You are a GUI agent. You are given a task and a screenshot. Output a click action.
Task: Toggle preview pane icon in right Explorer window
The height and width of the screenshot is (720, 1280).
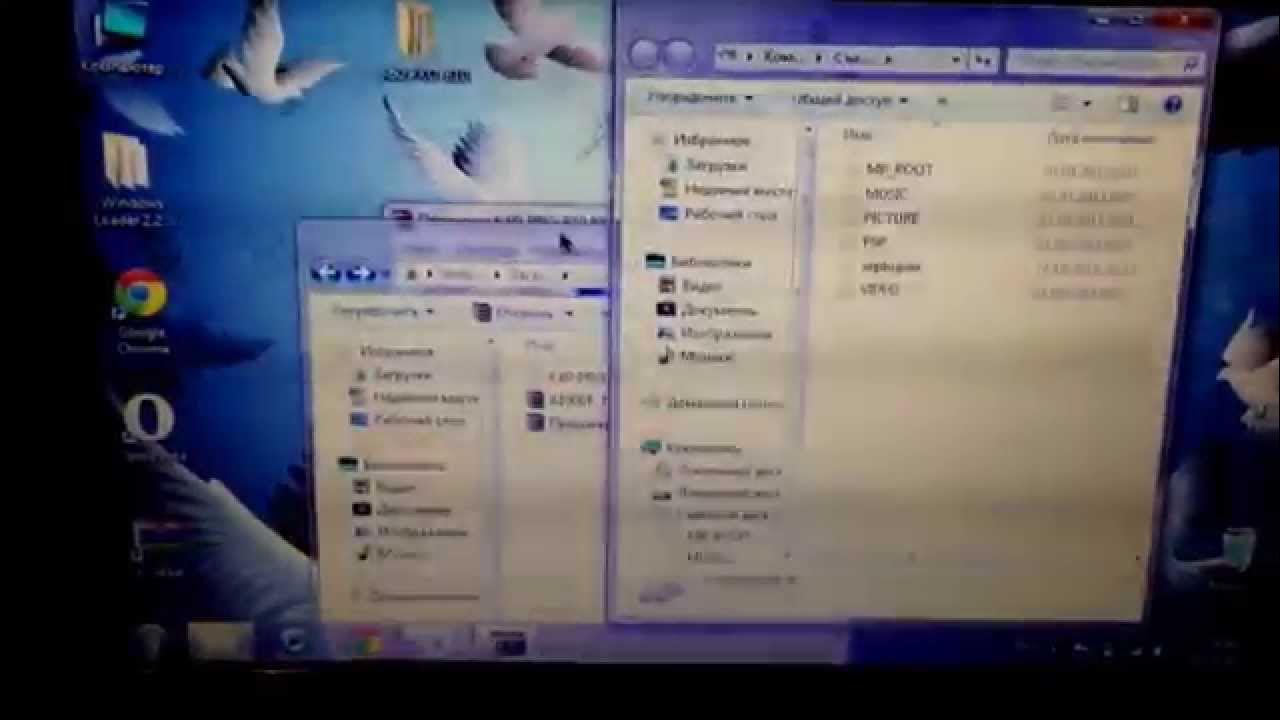1129,104
